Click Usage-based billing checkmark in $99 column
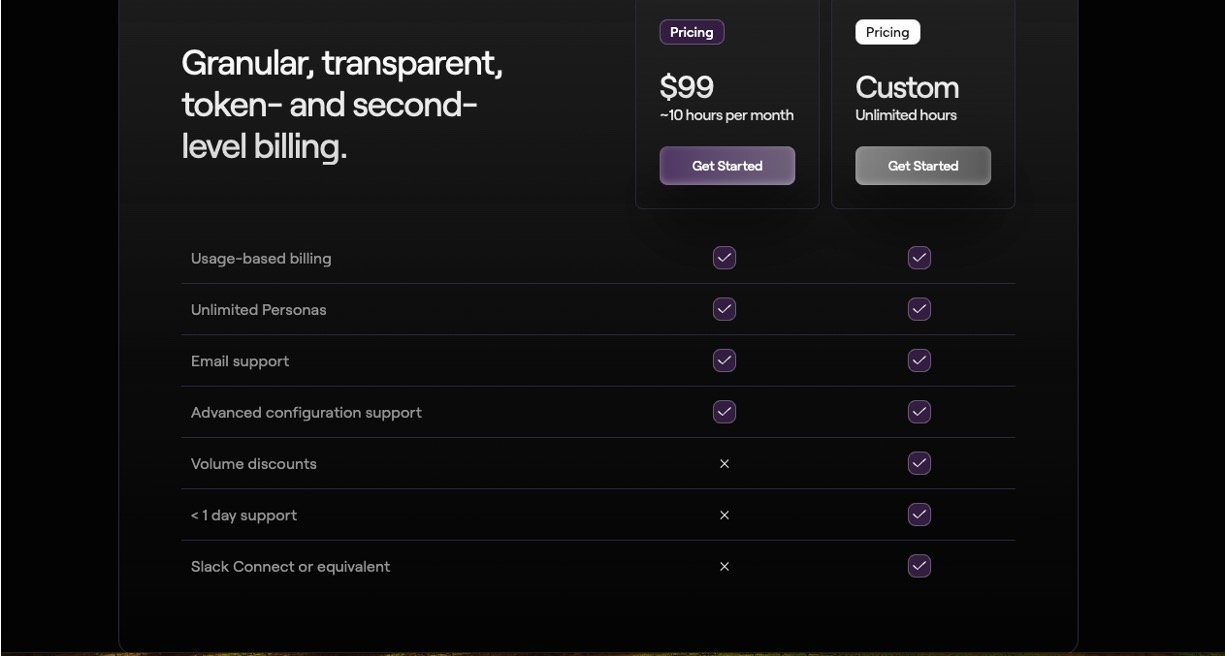The width and height of the screenshot is (1226, 656). click(x=725, y=258)
